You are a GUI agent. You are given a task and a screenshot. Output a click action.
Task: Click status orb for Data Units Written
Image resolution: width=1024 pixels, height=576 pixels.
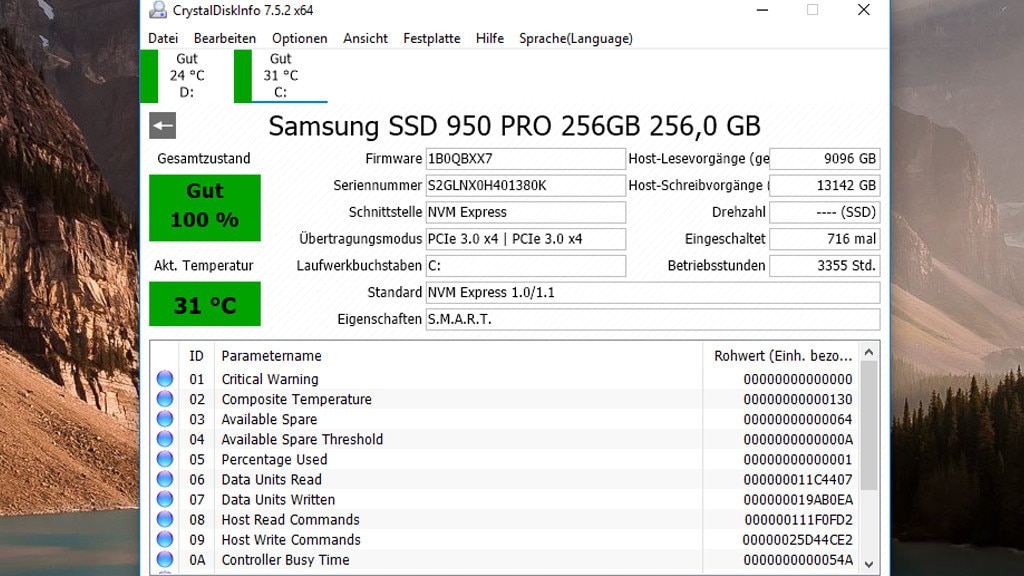pos(165,499)
